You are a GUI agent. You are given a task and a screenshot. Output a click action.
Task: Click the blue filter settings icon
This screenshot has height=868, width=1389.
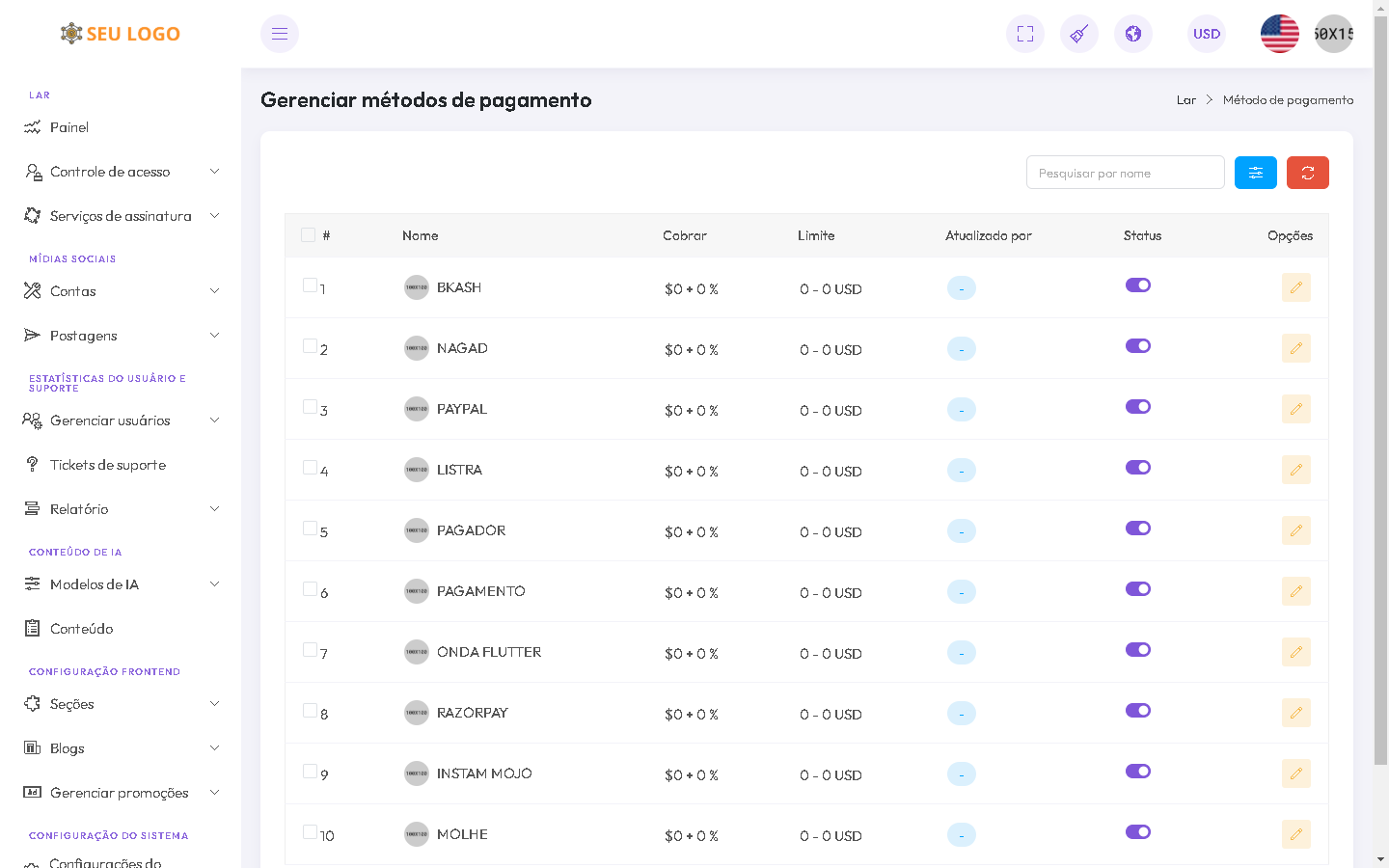click(x=1256, y=173)
